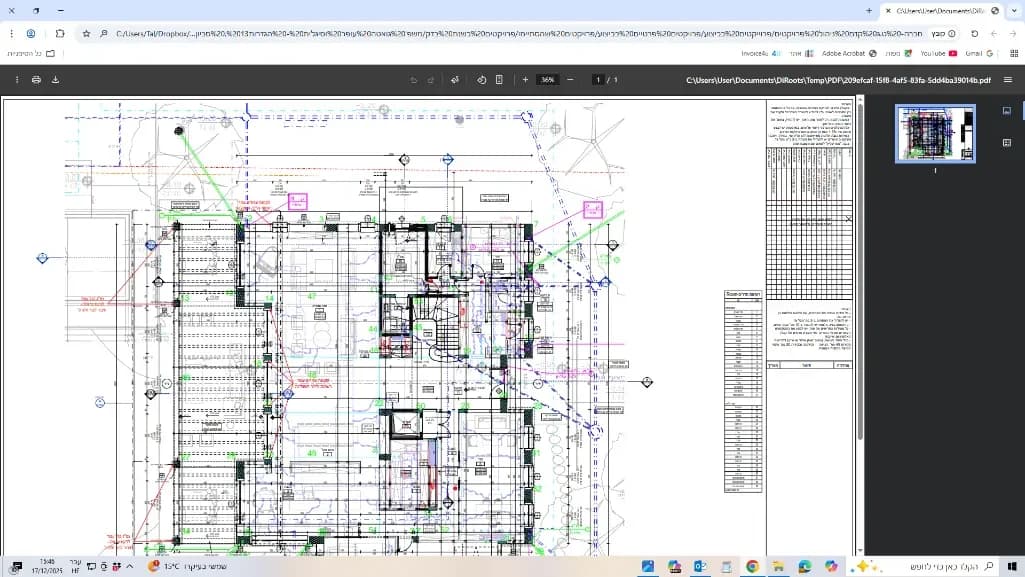Click the PDF vertical scrollbar
Screen dimensions: 1025x577
(860, 270)
